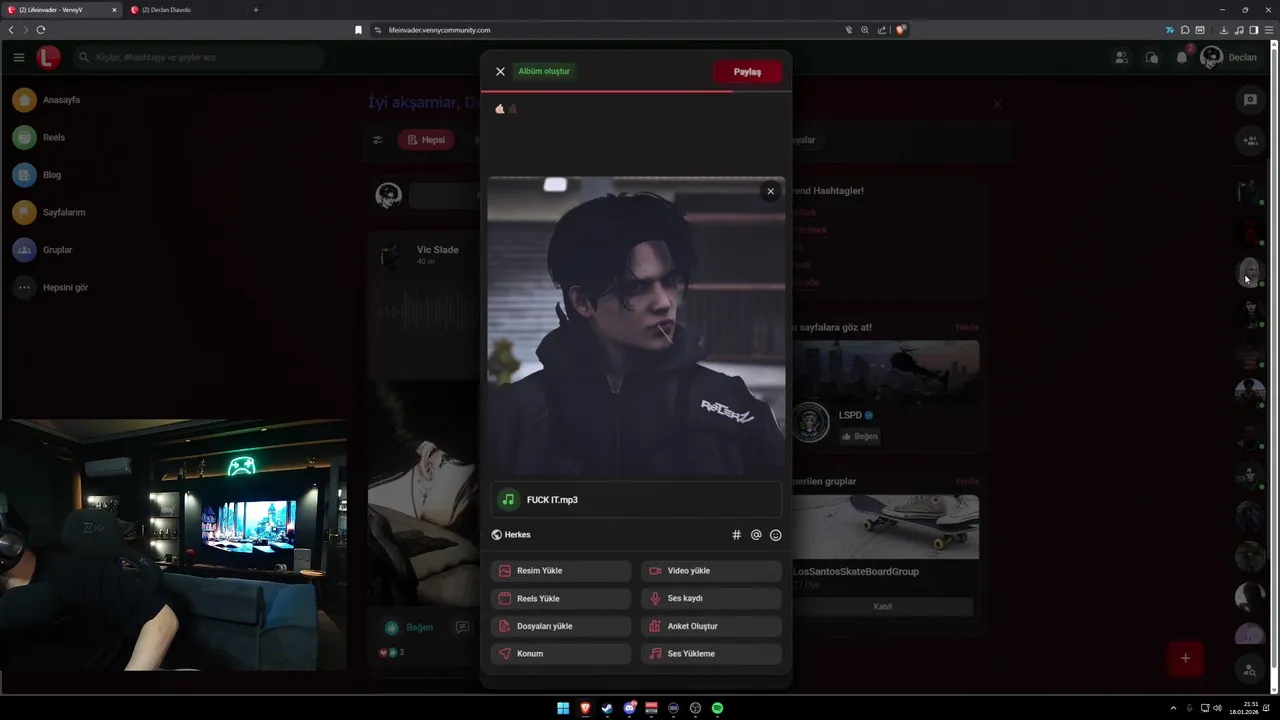Open the Windows Start menu

(x=563, y=708)
